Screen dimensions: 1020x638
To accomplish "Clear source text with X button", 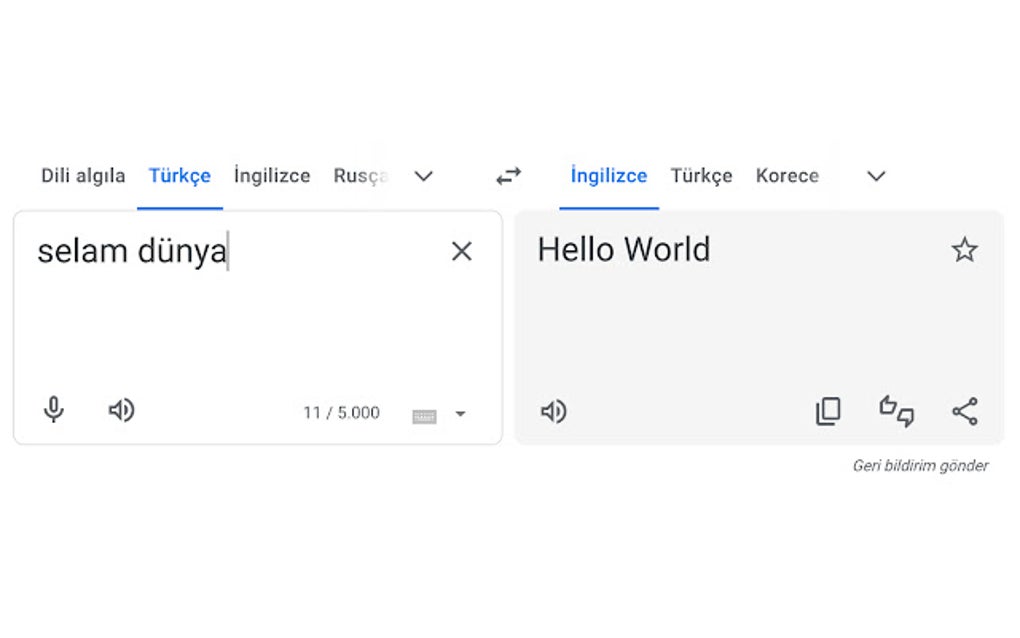I will coord(461,251).
